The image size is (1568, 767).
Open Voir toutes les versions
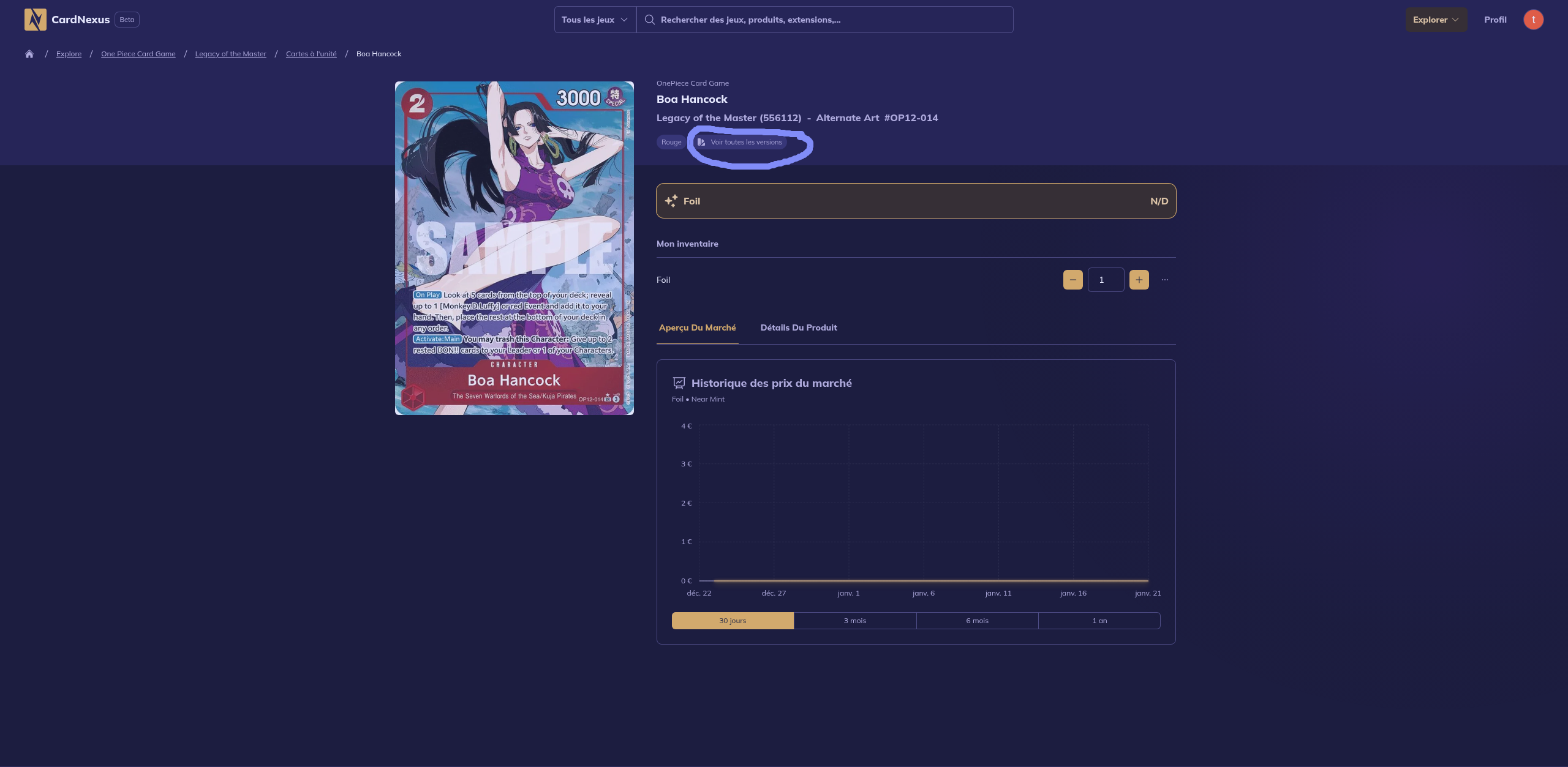(741, 142)
